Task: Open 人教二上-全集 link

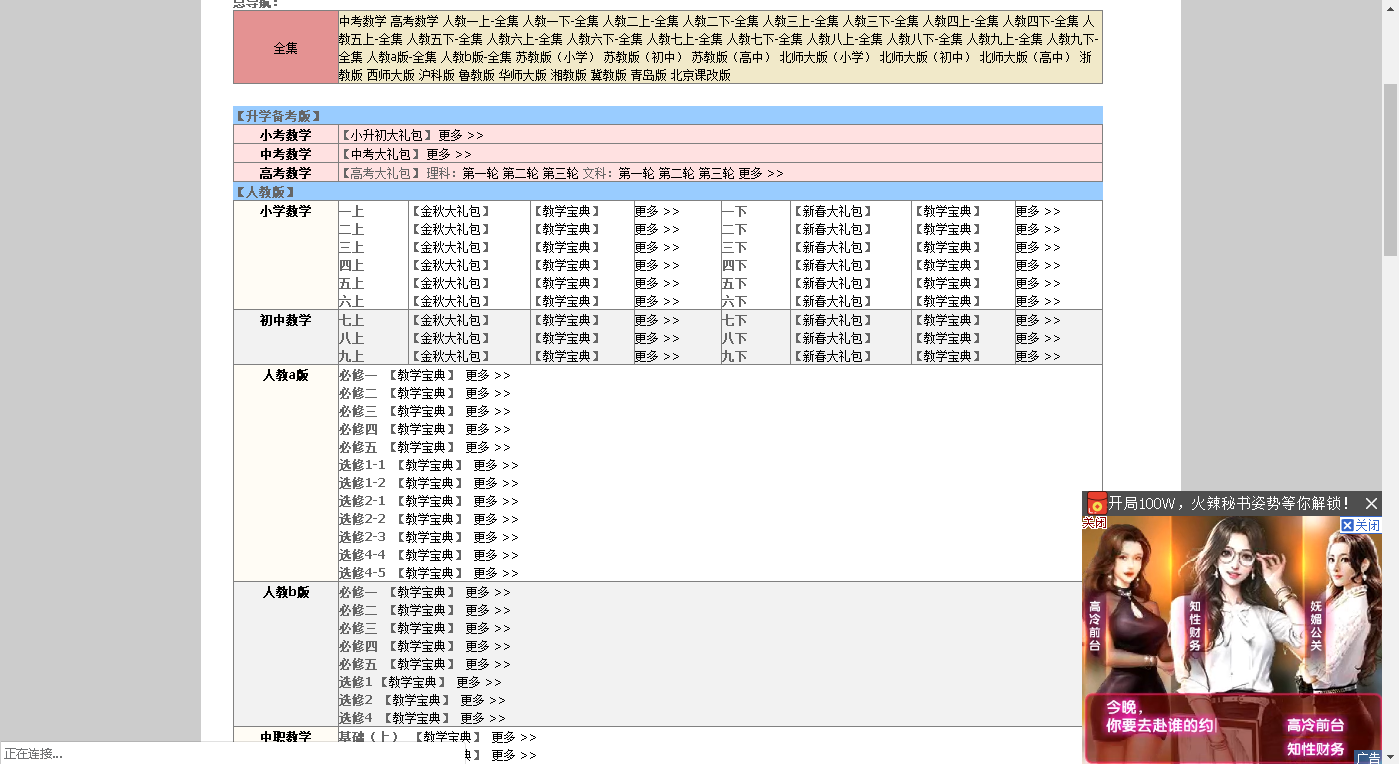Action: tap(640, 21)
